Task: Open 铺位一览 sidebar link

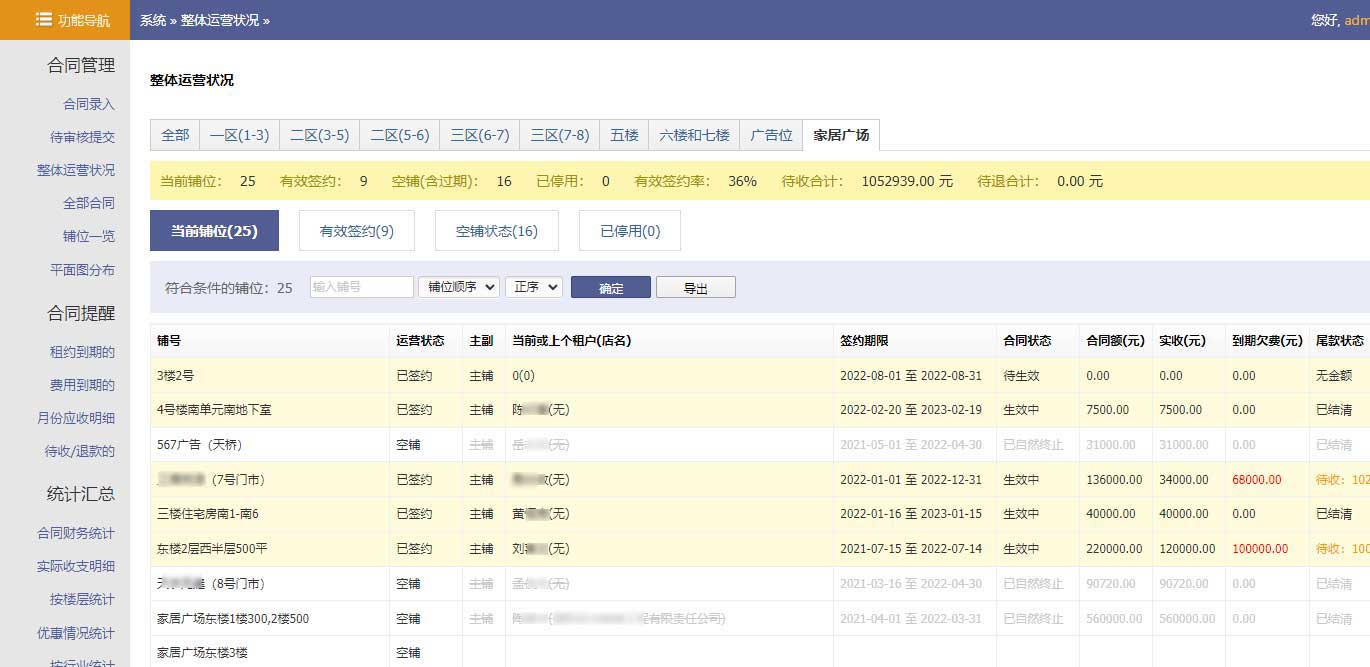Action: click(x=89, y=236)
